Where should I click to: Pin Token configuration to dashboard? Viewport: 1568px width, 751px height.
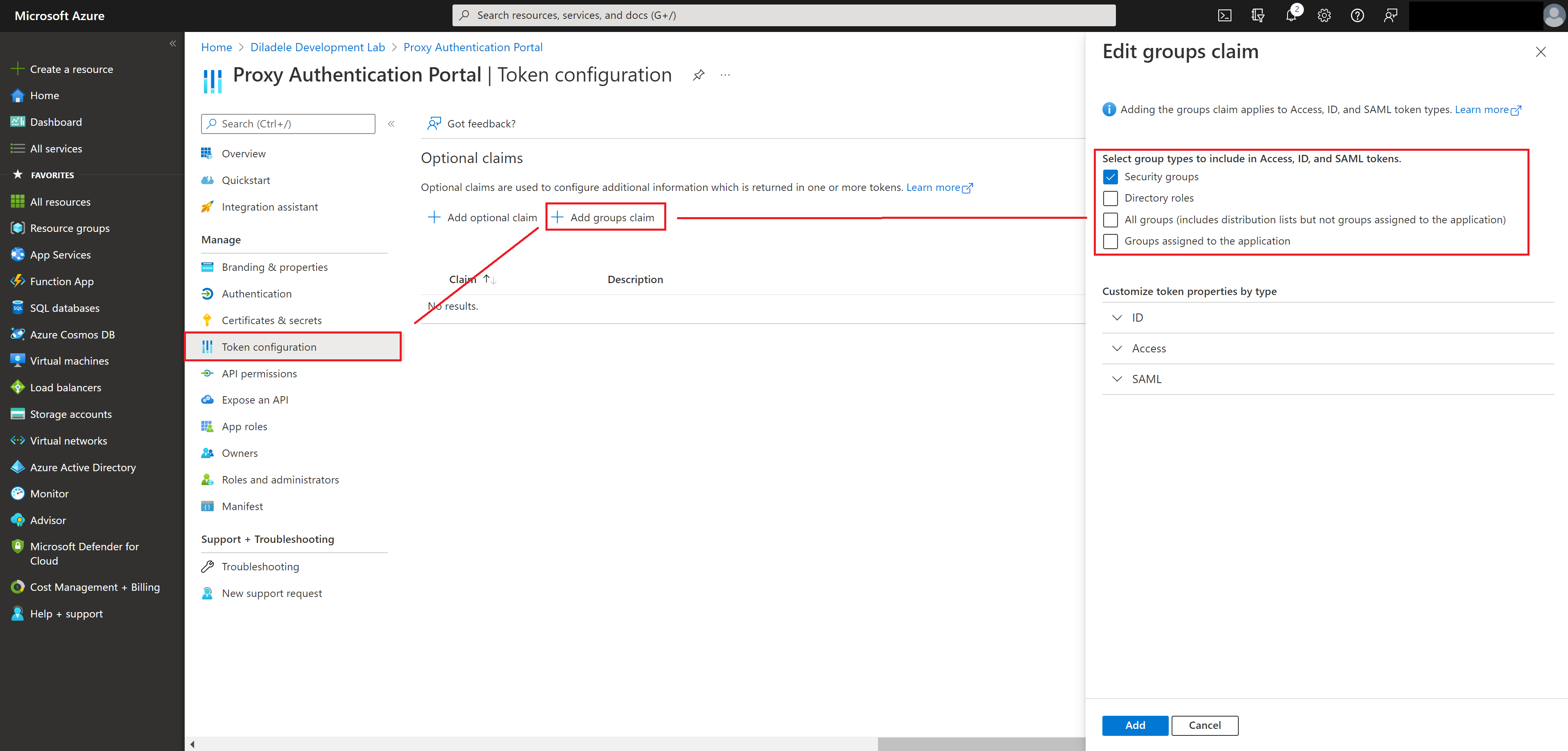pyautogui.click(x=697, y=75)
